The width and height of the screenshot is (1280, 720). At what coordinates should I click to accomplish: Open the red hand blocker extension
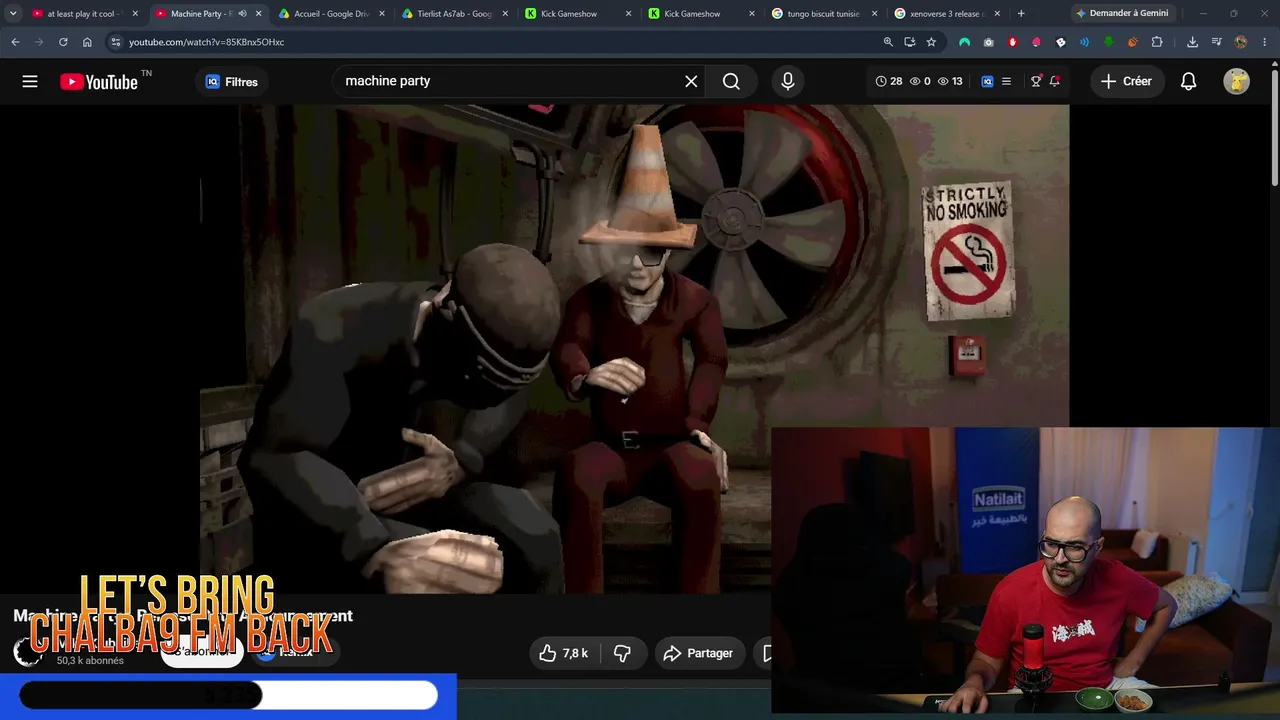[x=1012, y=42]
